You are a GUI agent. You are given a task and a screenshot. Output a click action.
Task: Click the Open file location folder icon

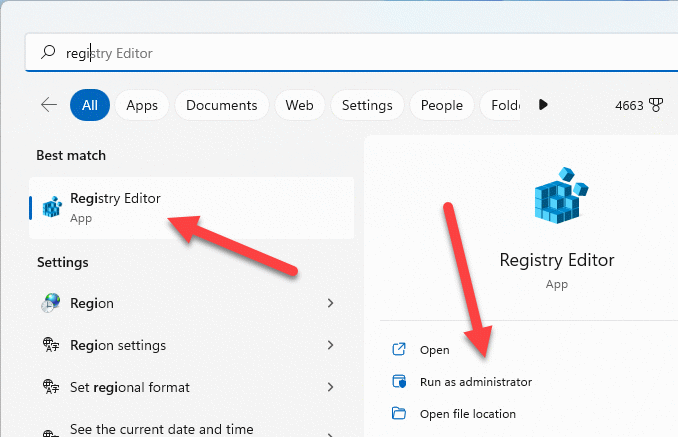tap(399, 413)
